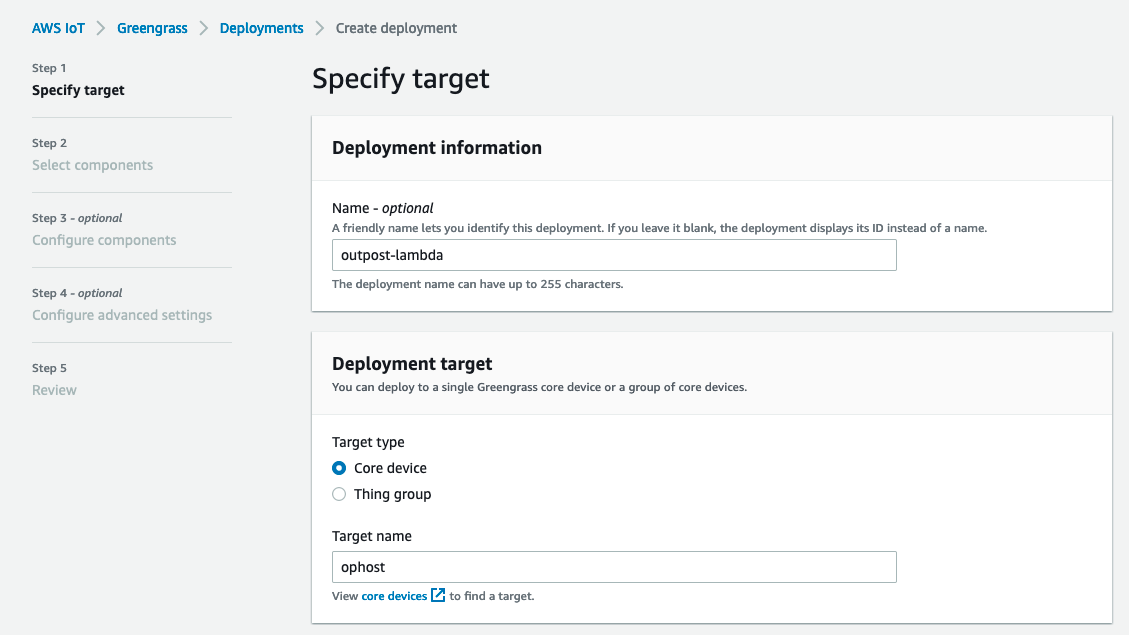The height and width of the screenshot is (635, 1129).
Task: Select the Core device target type
Action: click(x=339, y=468)
